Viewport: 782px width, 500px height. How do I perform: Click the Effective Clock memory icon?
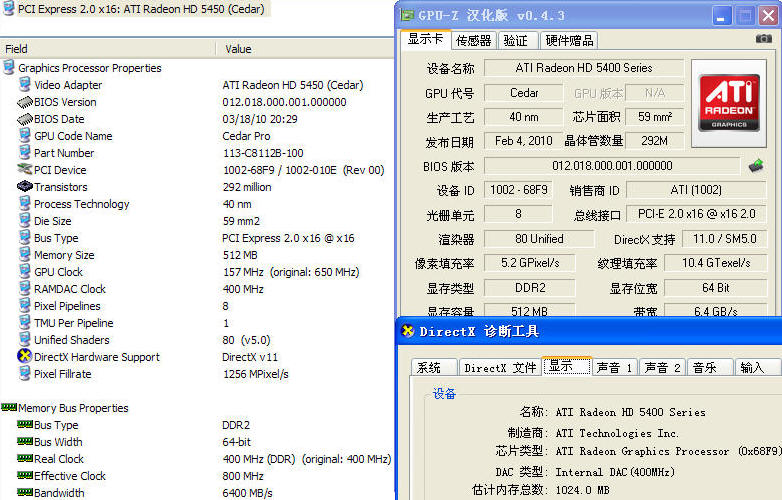click(25, 476)
